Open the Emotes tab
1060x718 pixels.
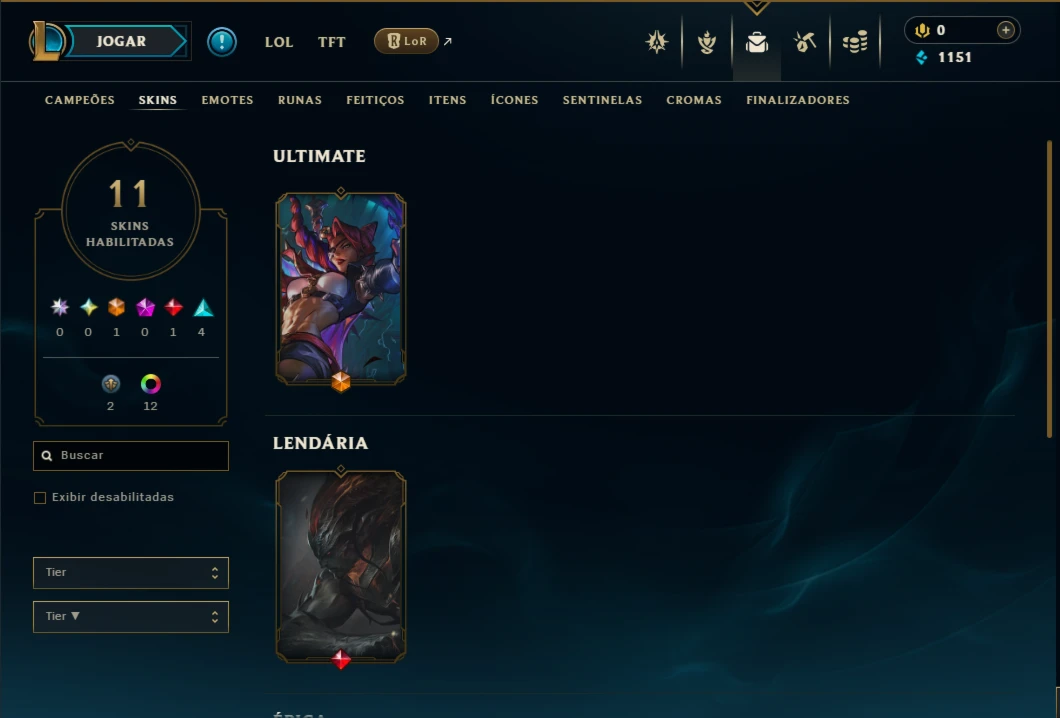(227, 100)
